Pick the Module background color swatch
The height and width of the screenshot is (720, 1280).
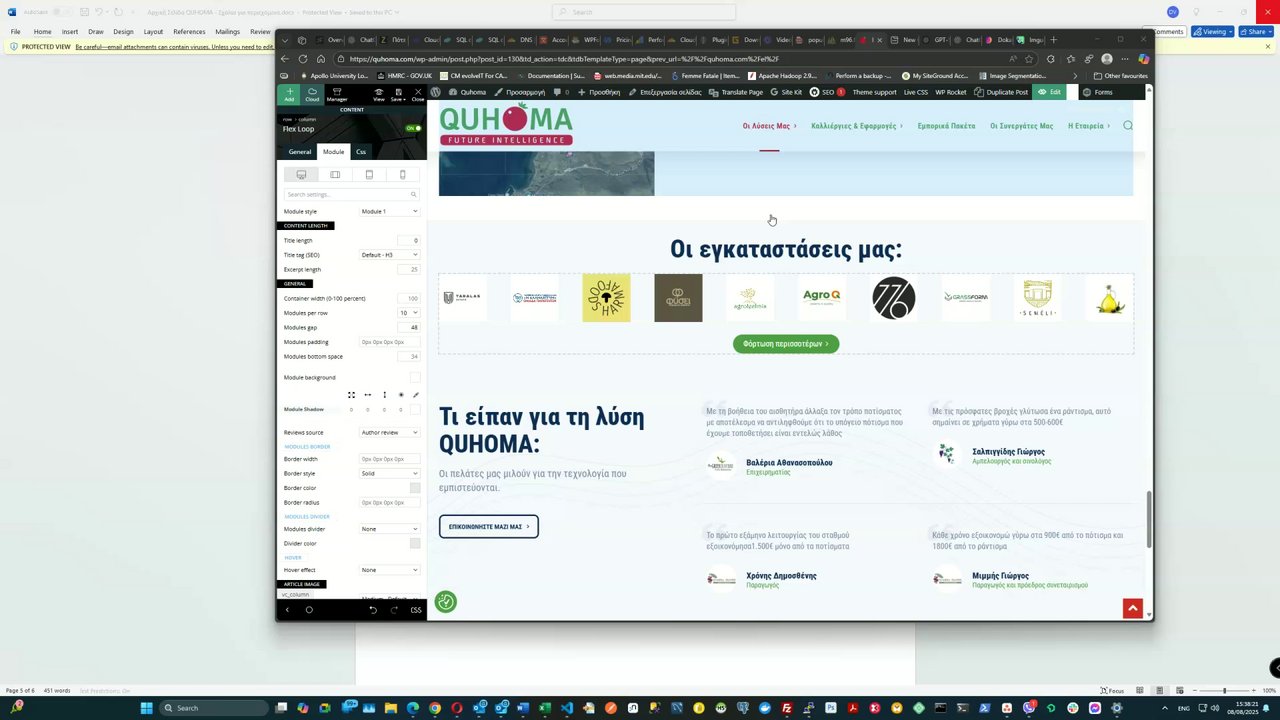point(415,378)
